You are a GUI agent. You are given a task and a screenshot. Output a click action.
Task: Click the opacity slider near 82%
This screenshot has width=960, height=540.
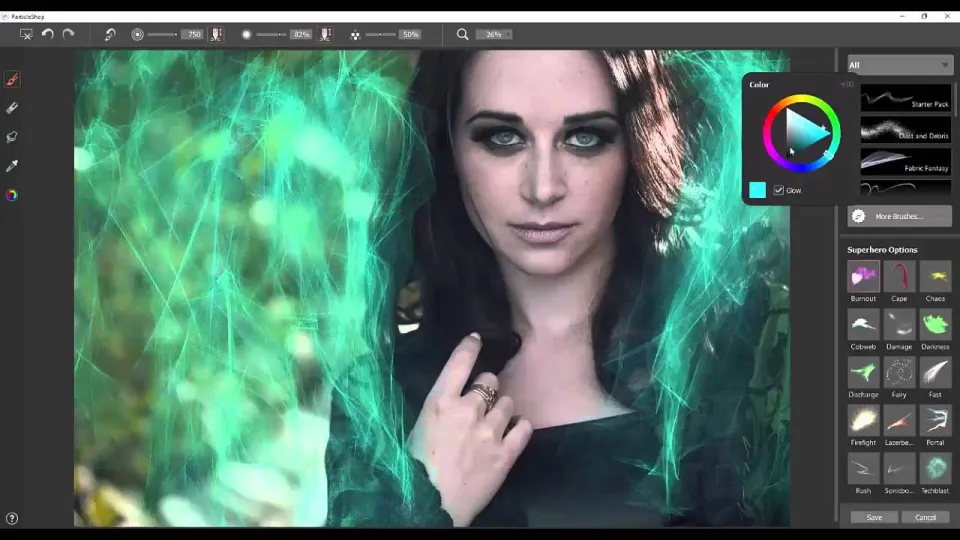coord(271,34)
